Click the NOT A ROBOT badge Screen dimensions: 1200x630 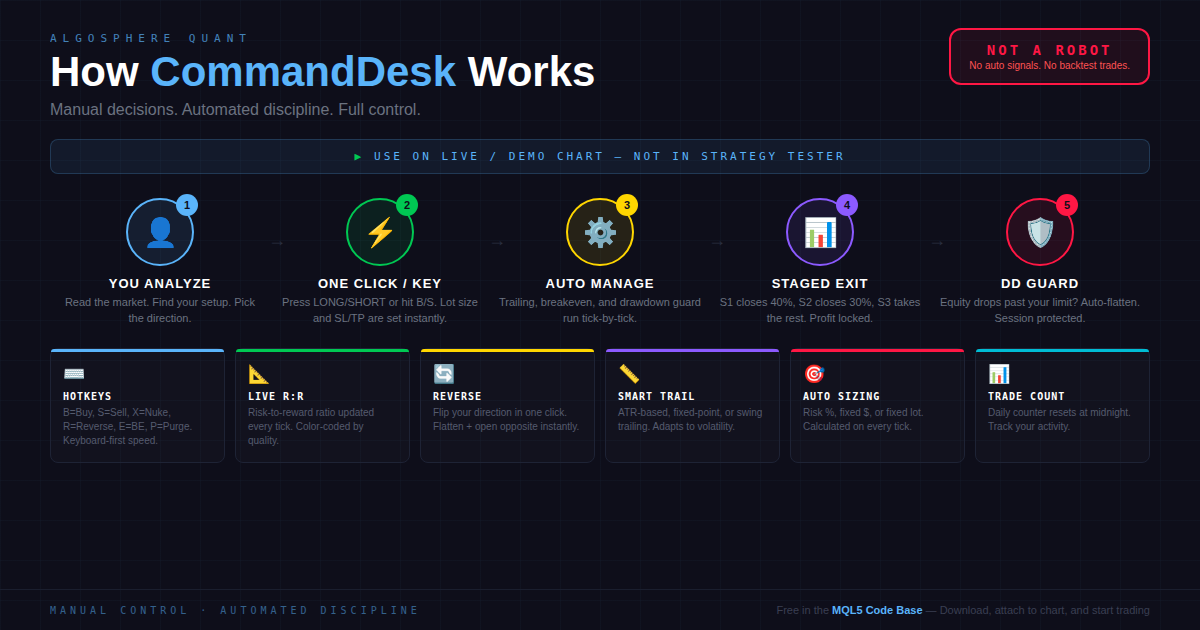click(x=1049, y=56)
